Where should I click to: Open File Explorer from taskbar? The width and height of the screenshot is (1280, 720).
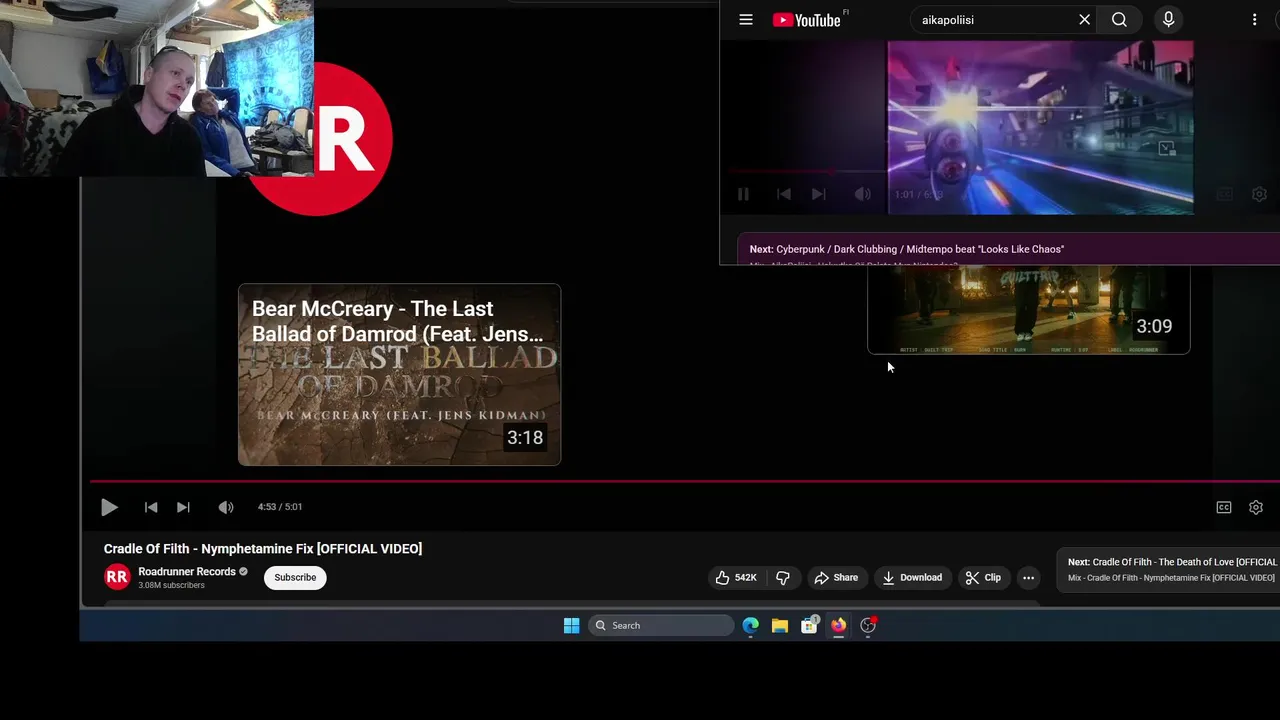point(780,625)
